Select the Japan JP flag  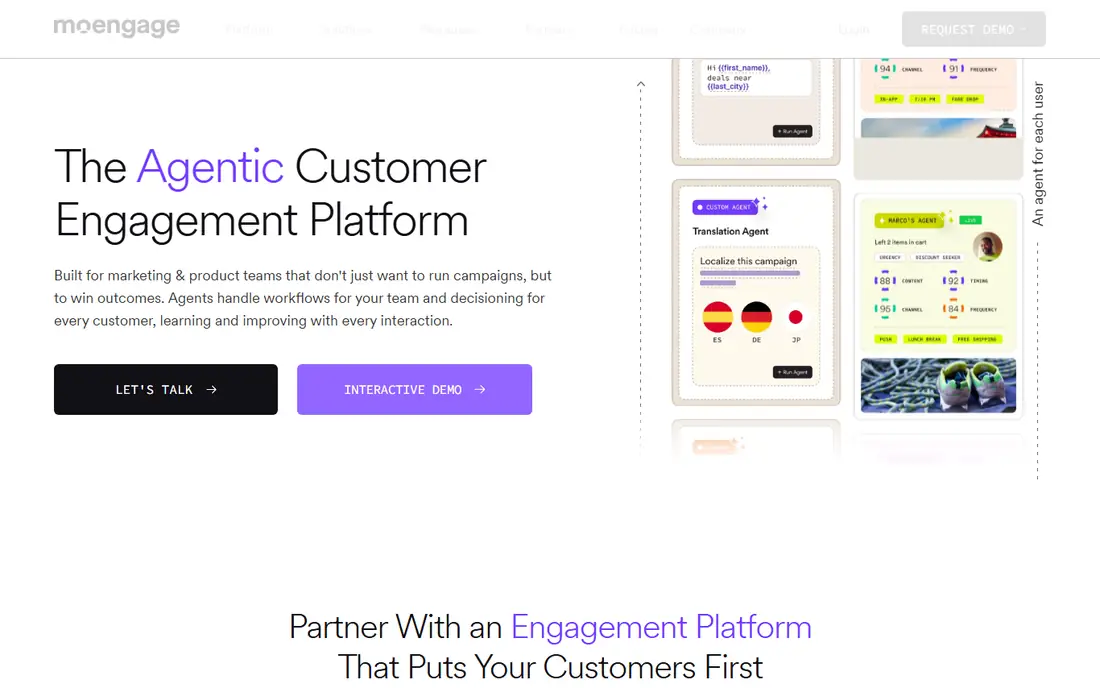(x=796, y=317)
